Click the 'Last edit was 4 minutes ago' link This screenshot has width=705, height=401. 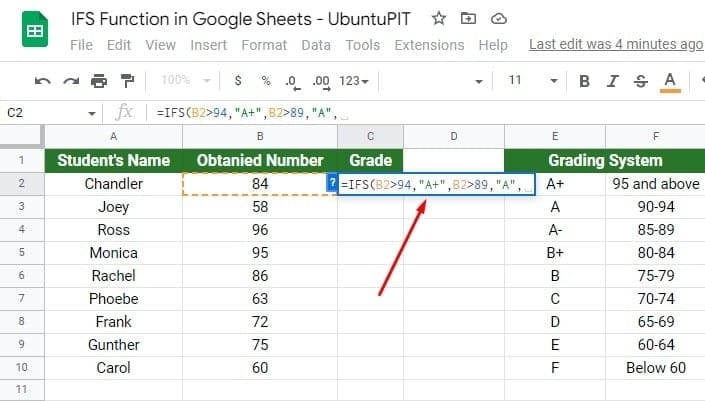(x=615, y=44)
